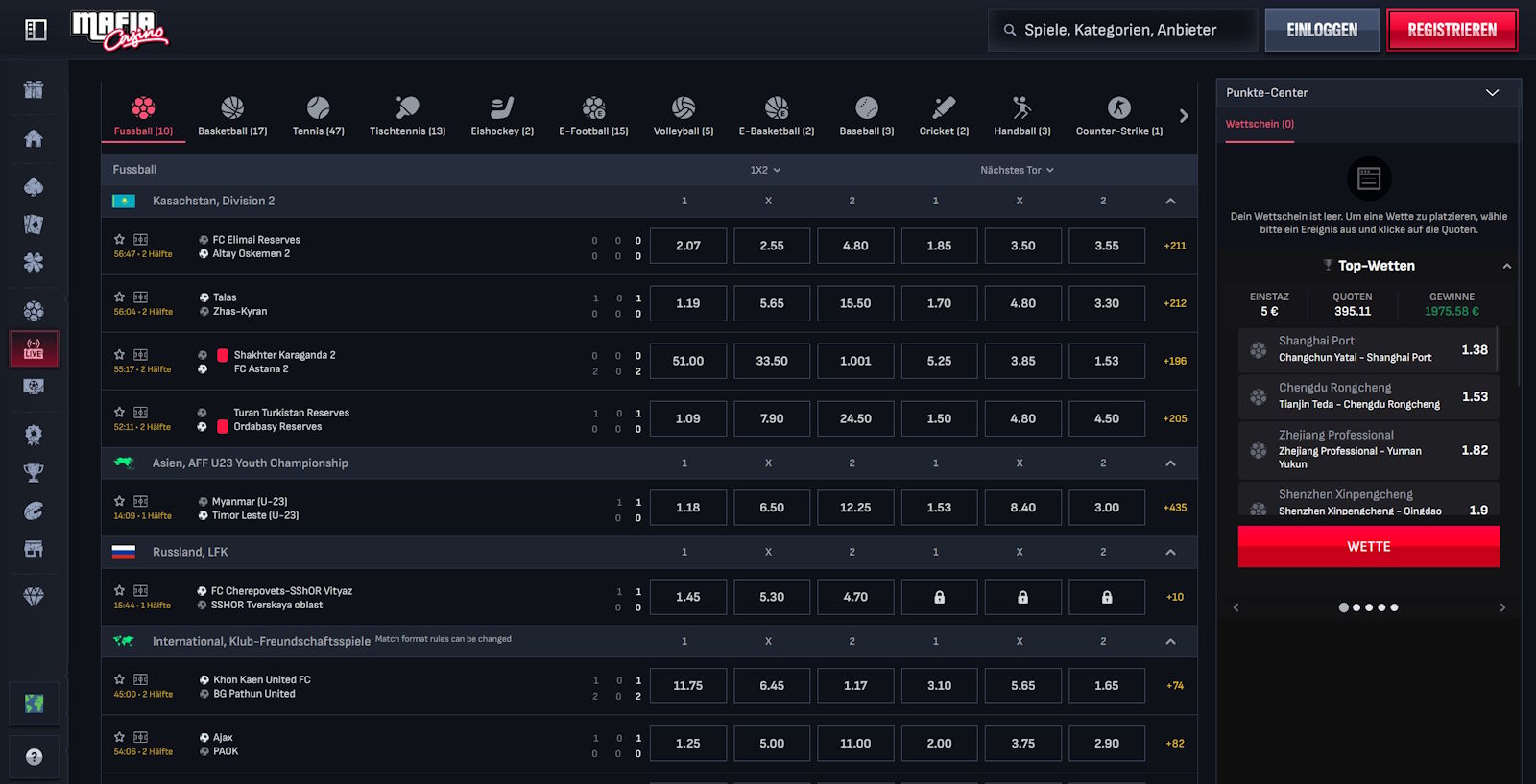The image size is (1536, 784).
Task: Favorite the FC Cherepovets match star
Action: point(119,590)
